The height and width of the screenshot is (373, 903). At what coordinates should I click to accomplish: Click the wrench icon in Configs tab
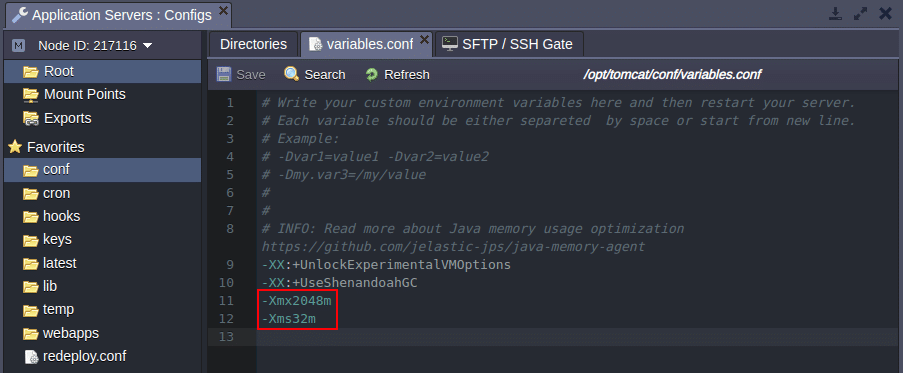tap(20, 15)
